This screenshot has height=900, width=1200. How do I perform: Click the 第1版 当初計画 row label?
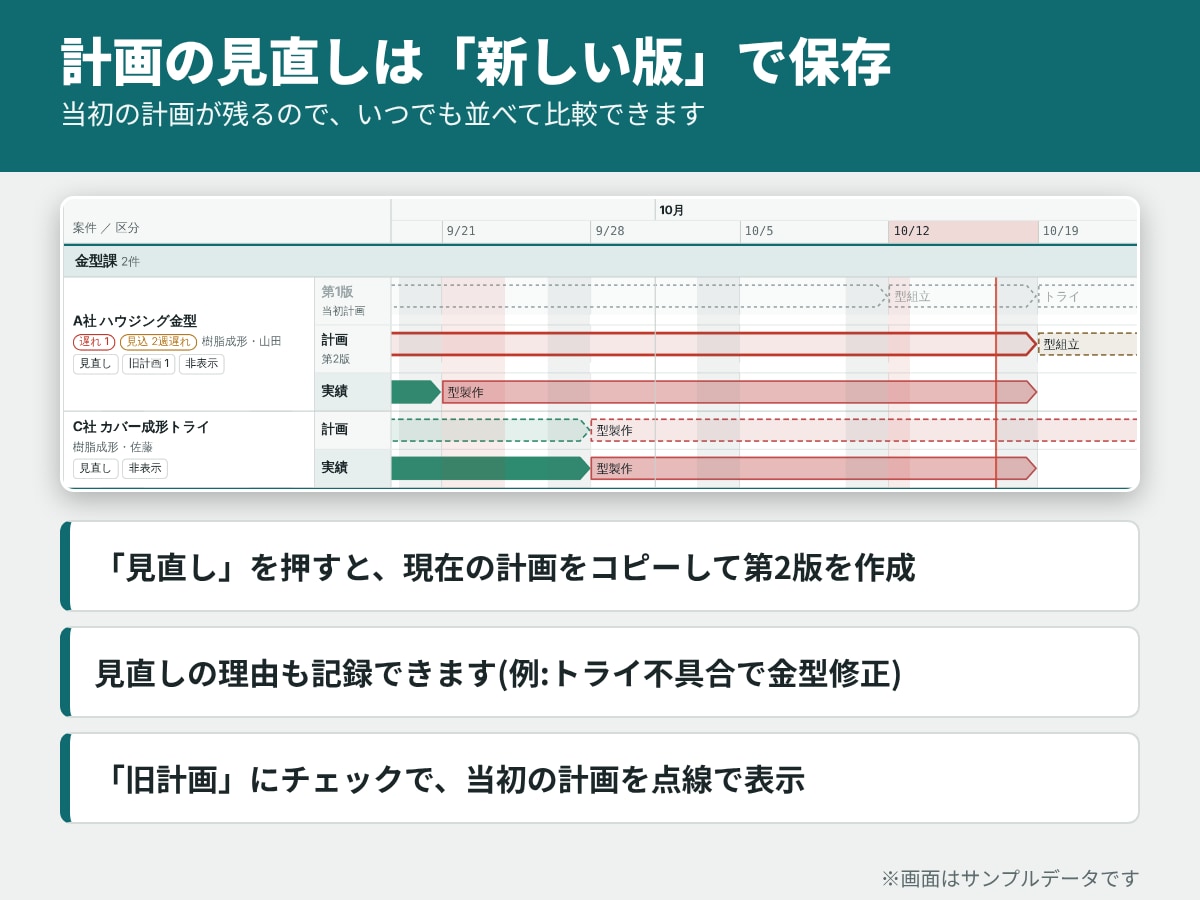(x=352, y=300)
